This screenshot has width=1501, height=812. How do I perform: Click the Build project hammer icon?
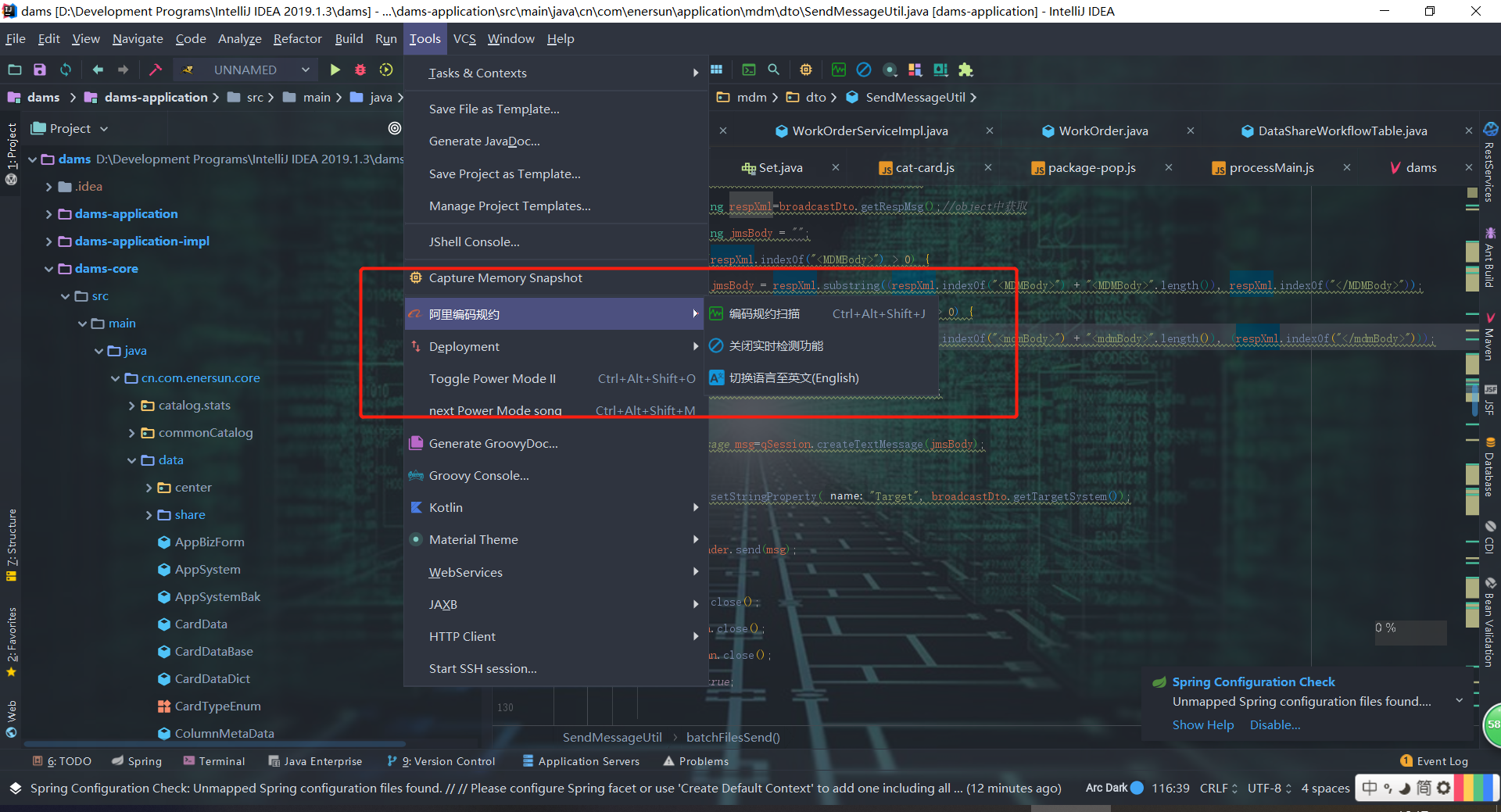(156, 70)
